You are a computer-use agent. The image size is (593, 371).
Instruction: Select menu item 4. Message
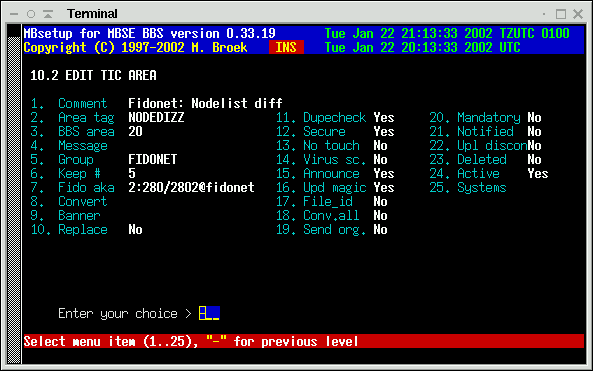point(69,146)
